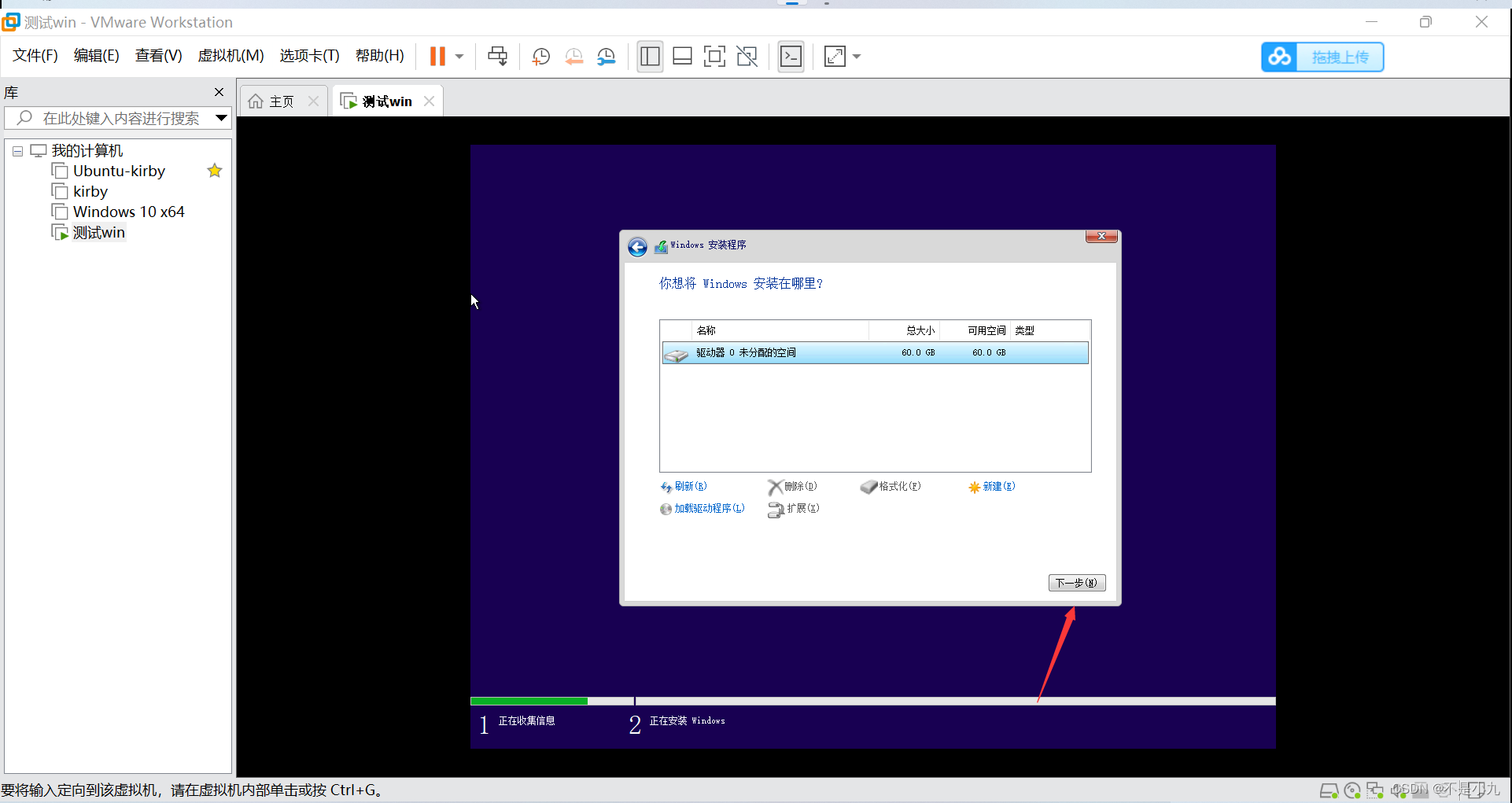Image resolution: width=1512 pixels, height=803 pixels.
Task: Select the kirby virtual machine
Action: [90, 191]
